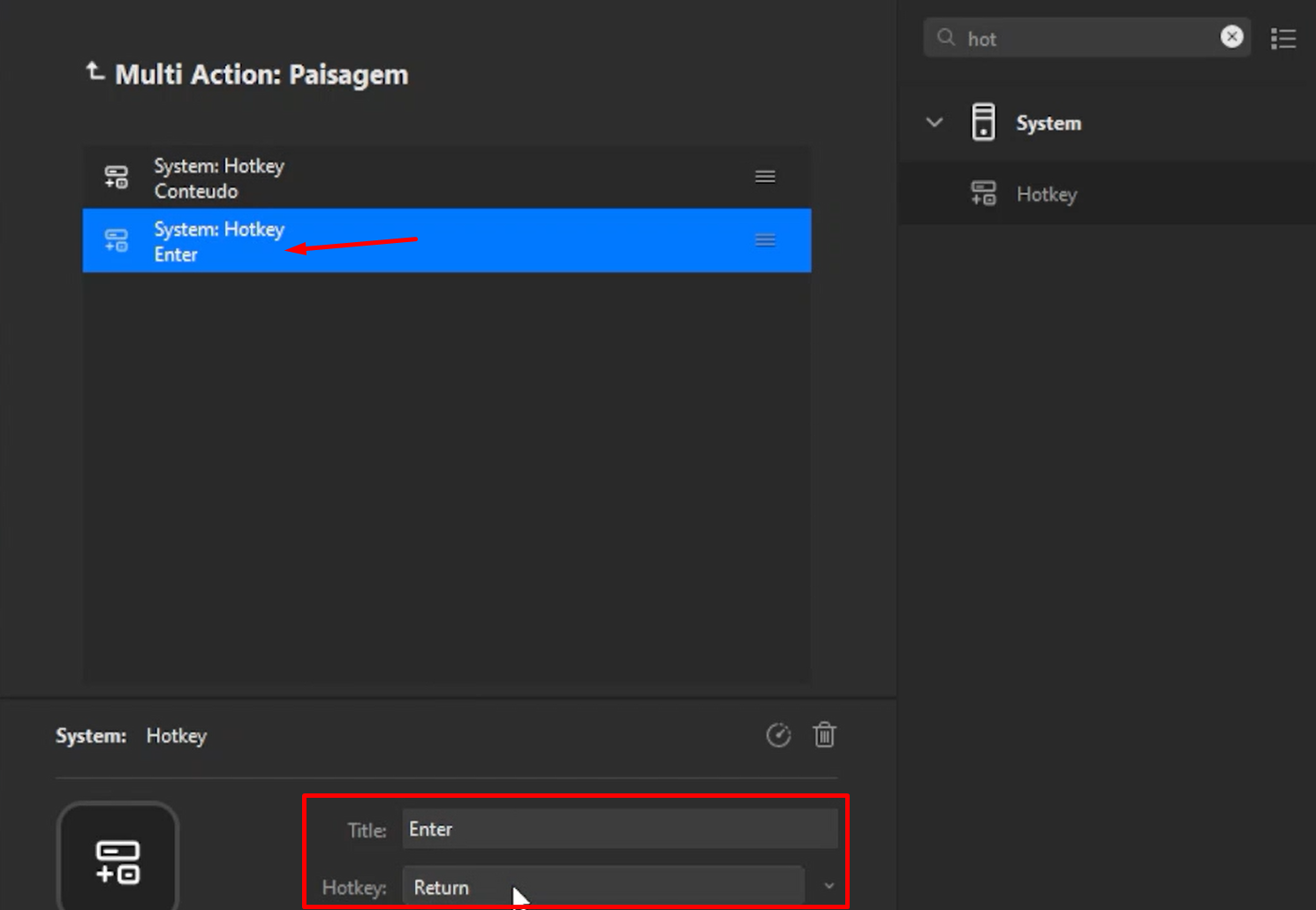Select the Conteudo hotkey action row
This screenshot has height=910, width=1316.
(x=447, y=178)
